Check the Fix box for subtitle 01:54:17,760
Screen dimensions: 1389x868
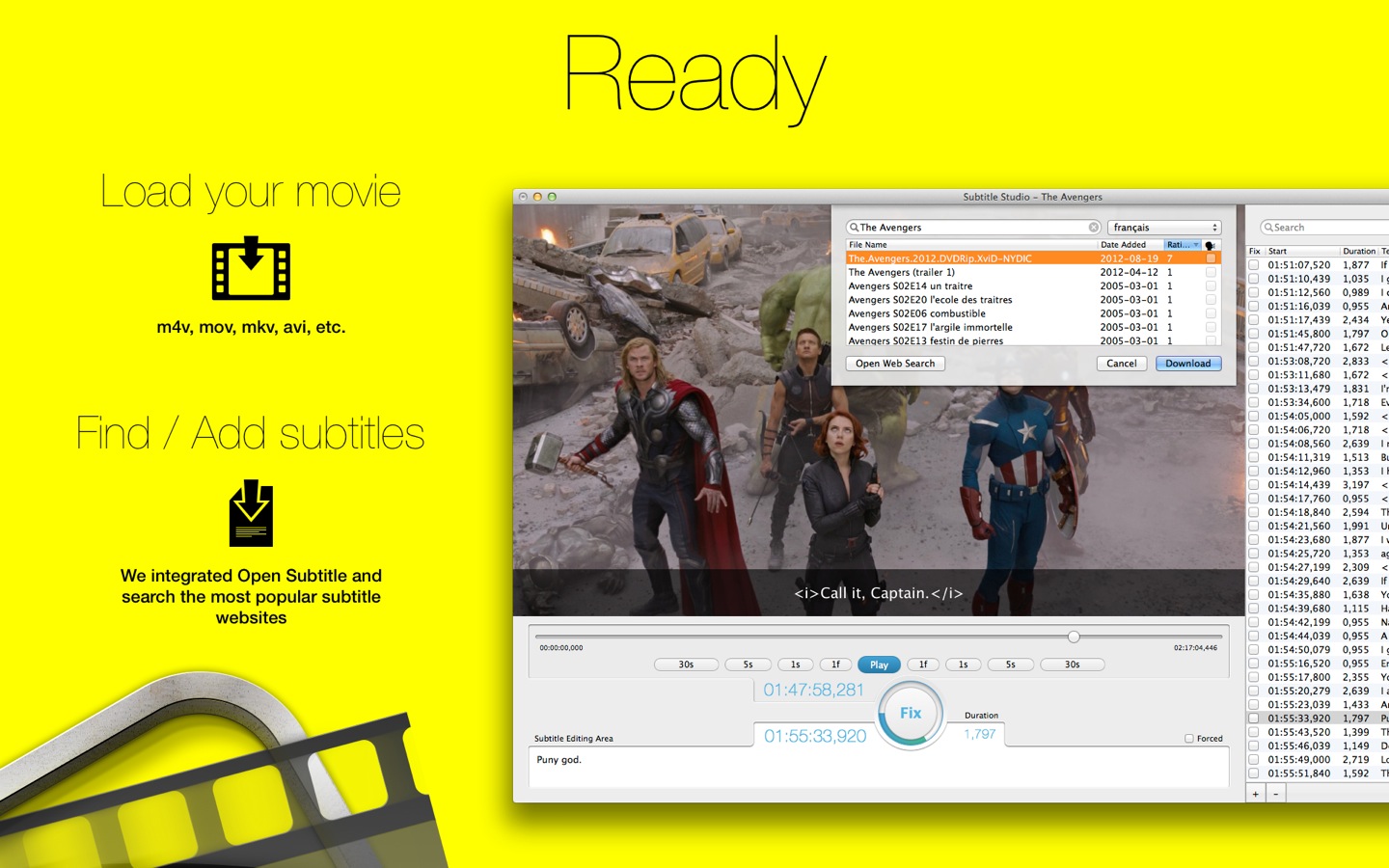click(x=1254, y=499)
